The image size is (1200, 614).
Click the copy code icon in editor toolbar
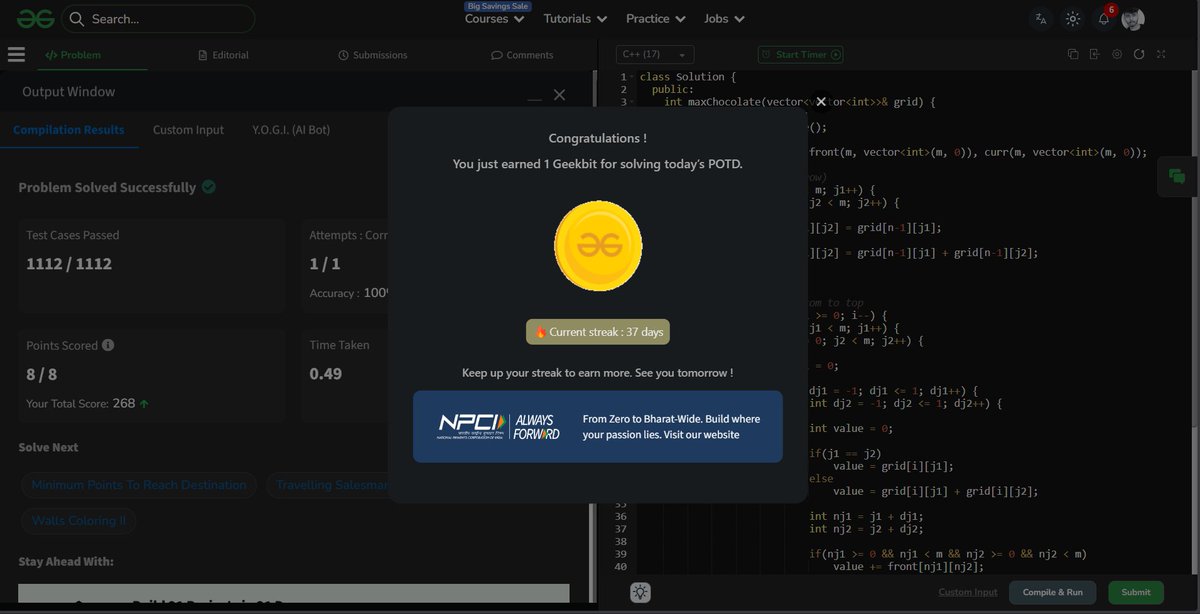pos(1073,54)
